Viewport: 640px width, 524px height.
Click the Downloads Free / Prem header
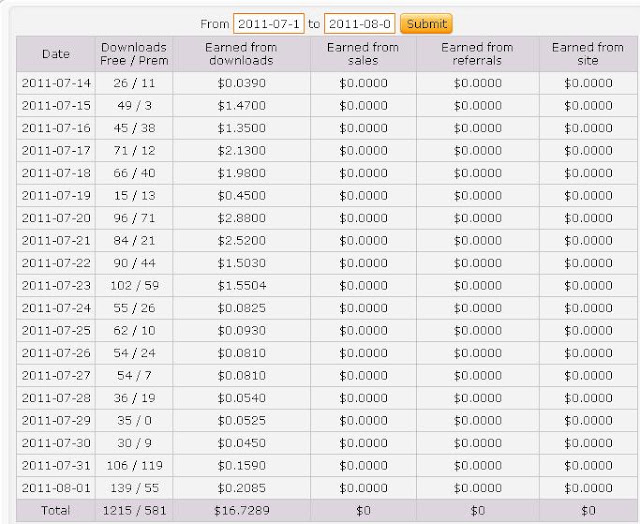point(134,54)
